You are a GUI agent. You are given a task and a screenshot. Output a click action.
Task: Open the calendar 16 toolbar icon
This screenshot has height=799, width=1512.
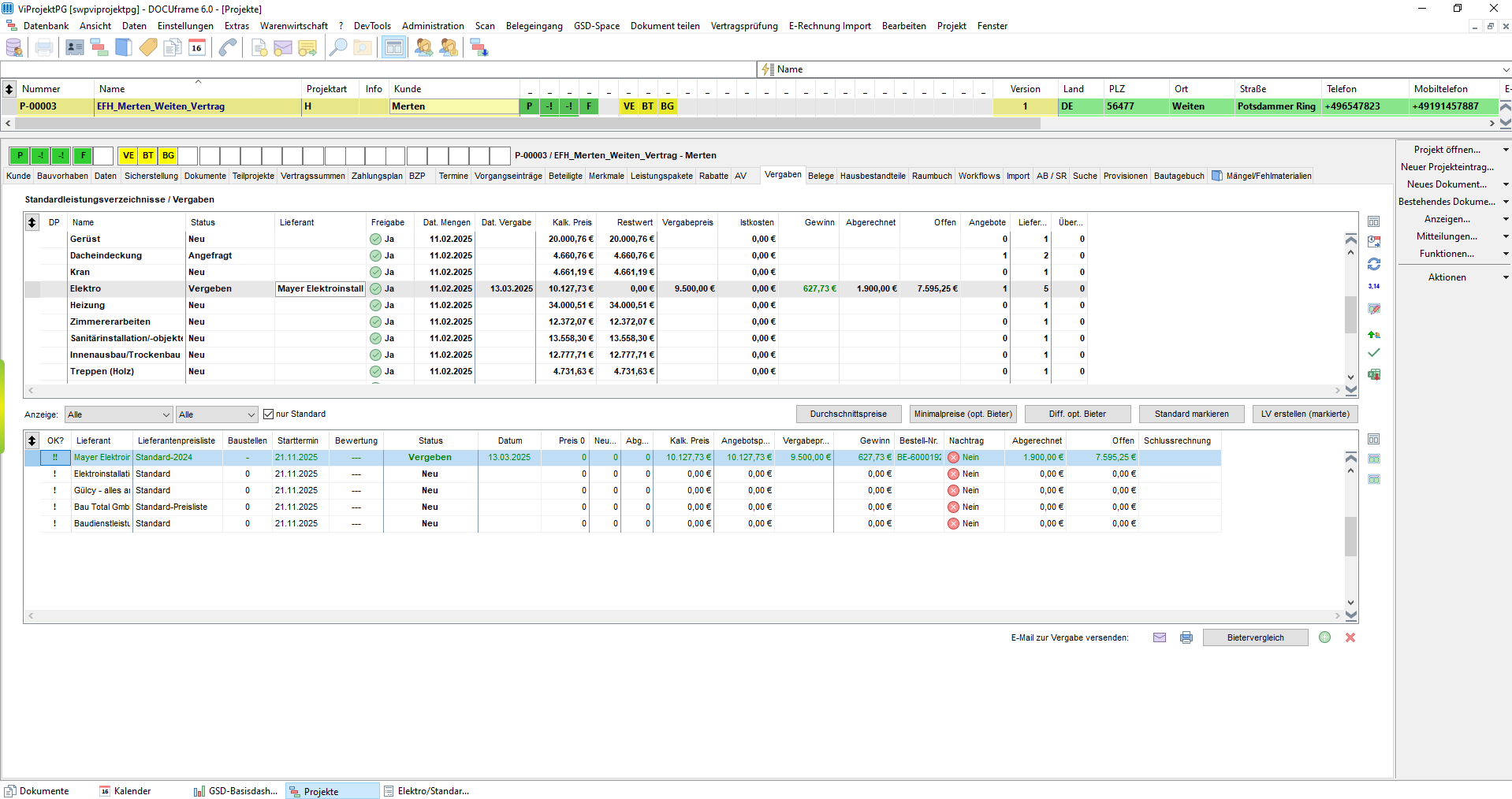click(197, 47)
